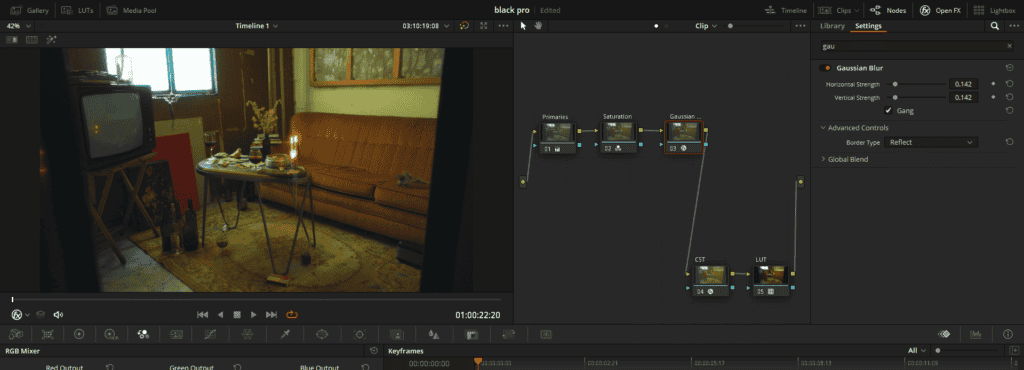Toggle loop playback button

pos(292,315)
